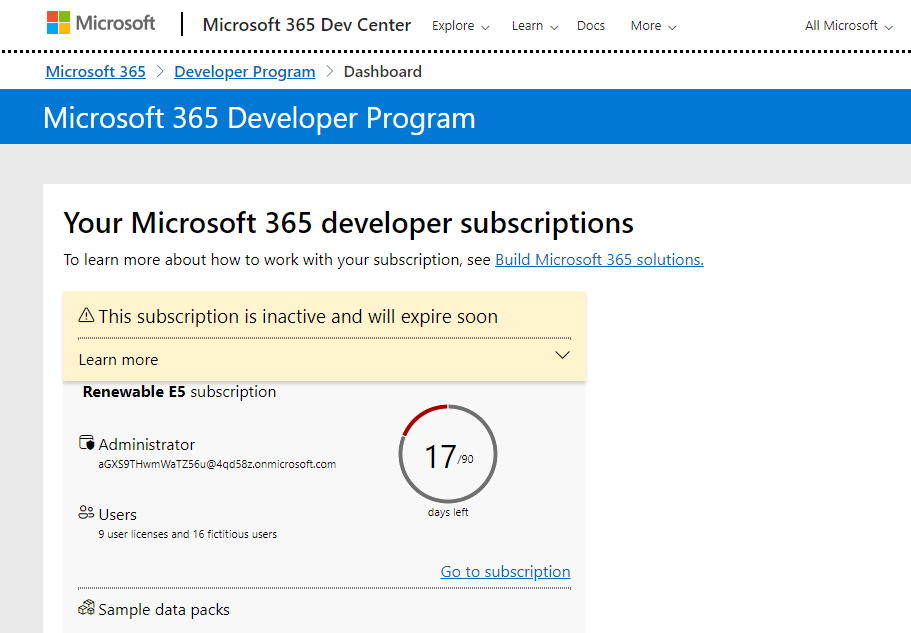Screen dimensions: 911x633
Task: Open the All Microsoft dropdown
Action: pyautogui.click(x=848, y=26)
